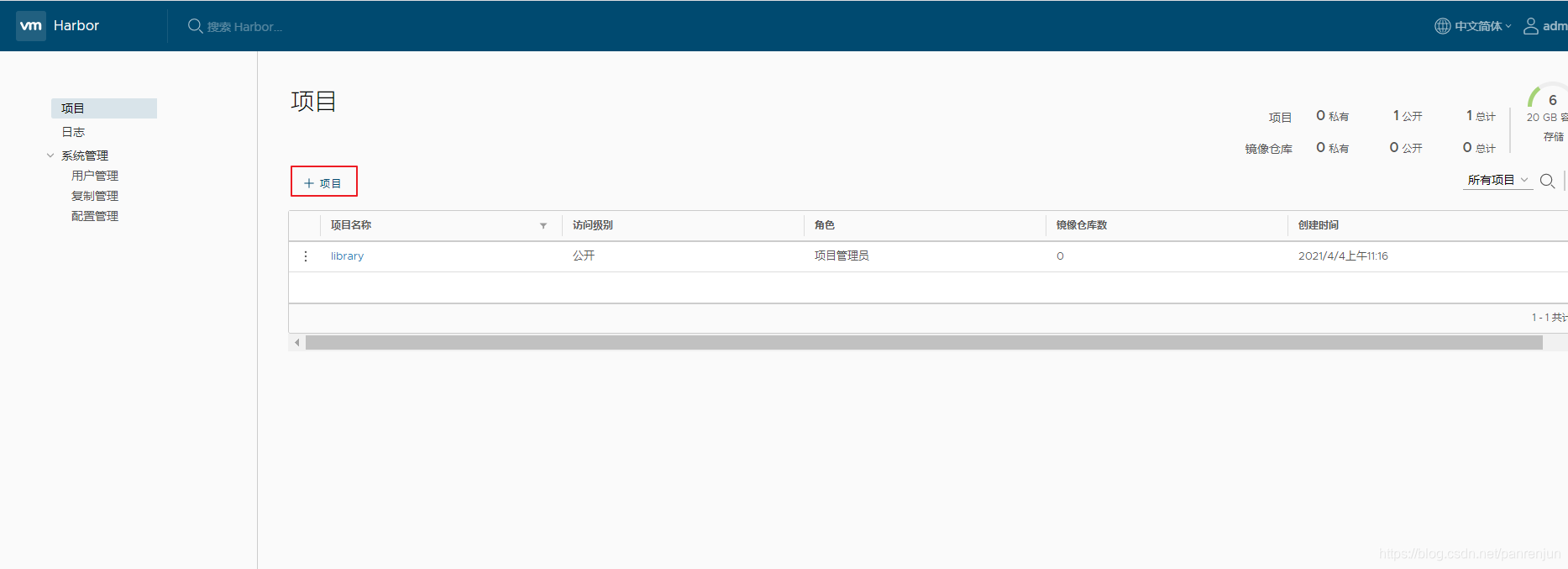Click the project name column filter icon
Image resolution: width=1568 pixels, height=569 pixels.
(x=543, y=225)
